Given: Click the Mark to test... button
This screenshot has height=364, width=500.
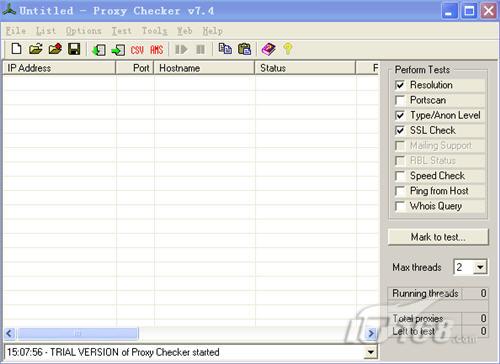Looking at the screenshot, I should (x=438, y=237).
